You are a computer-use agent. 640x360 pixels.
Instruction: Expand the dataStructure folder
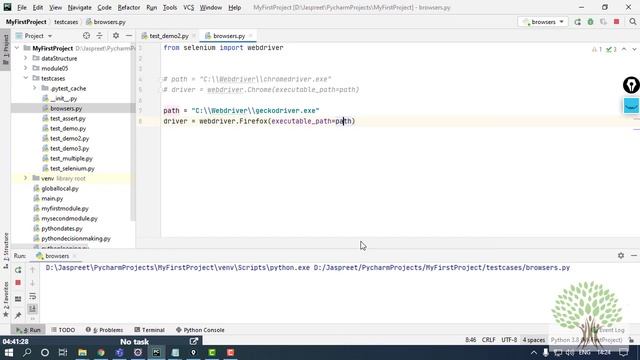pos(26,58)
